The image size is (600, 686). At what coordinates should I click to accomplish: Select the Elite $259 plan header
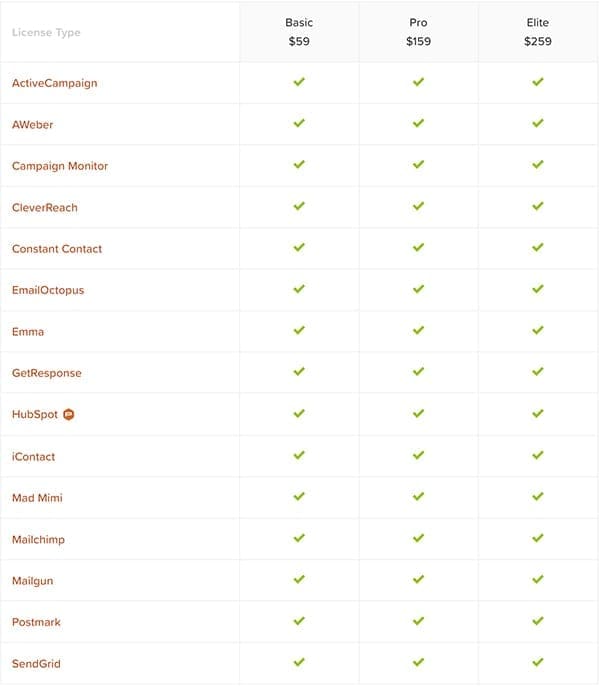[x=538, y=32]
